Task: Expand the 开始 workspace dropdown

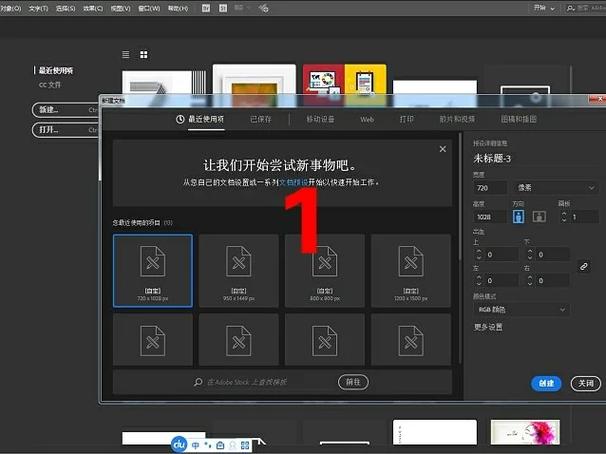Action: [x=545, y=8]
